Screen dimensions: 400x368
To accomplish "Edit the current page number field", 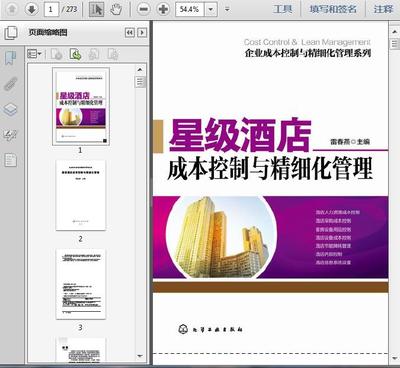I will [51, 9].
